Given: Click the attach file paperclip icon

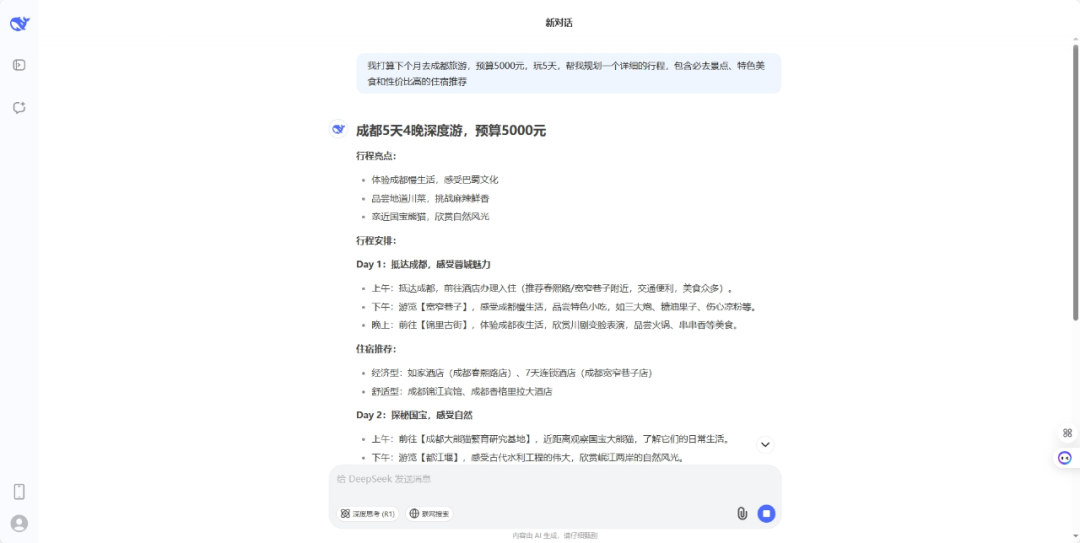Looking at the screenshot, I should pyautogui.click(x=742, y=513).
